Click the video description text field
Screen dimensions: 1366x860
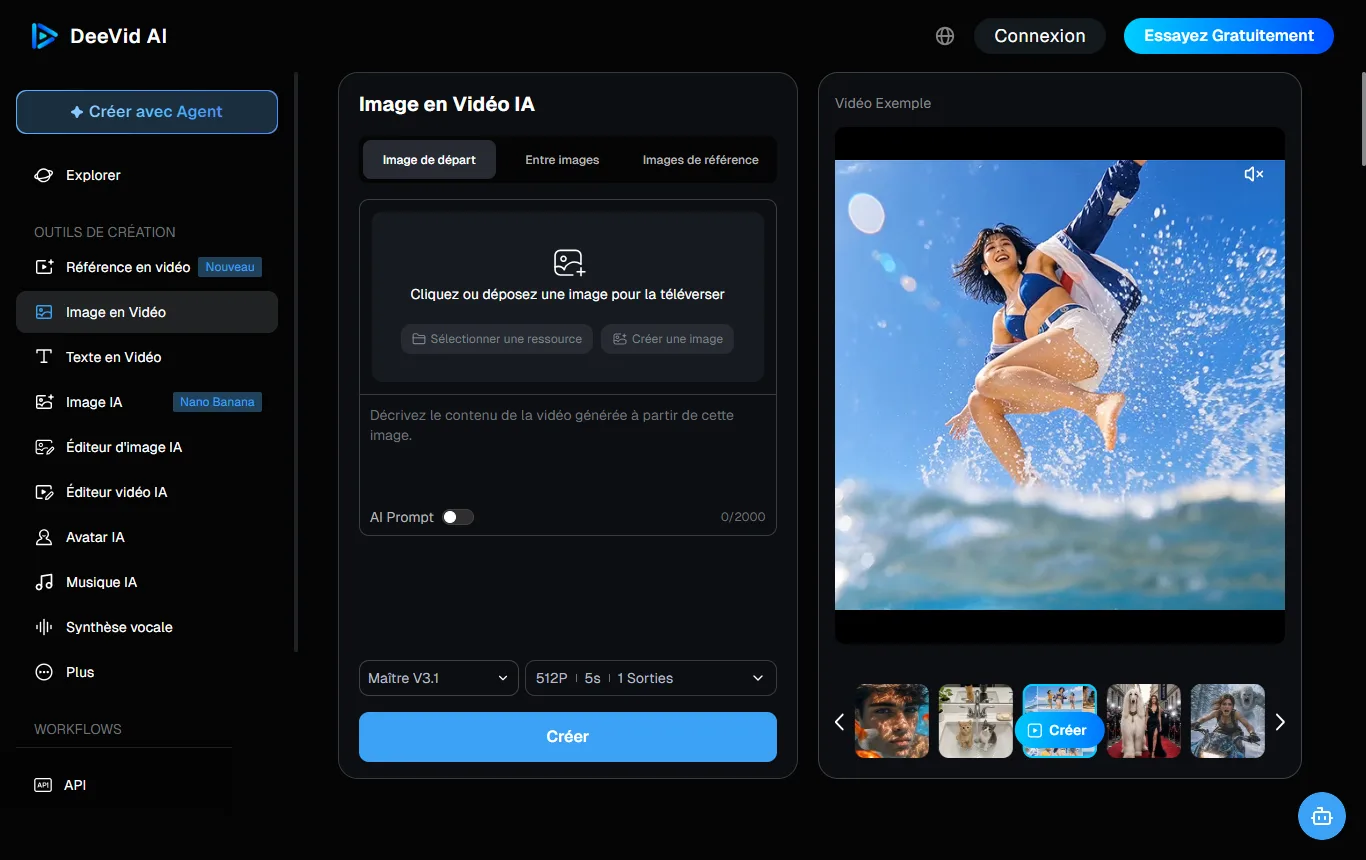(x=568, y=450)
